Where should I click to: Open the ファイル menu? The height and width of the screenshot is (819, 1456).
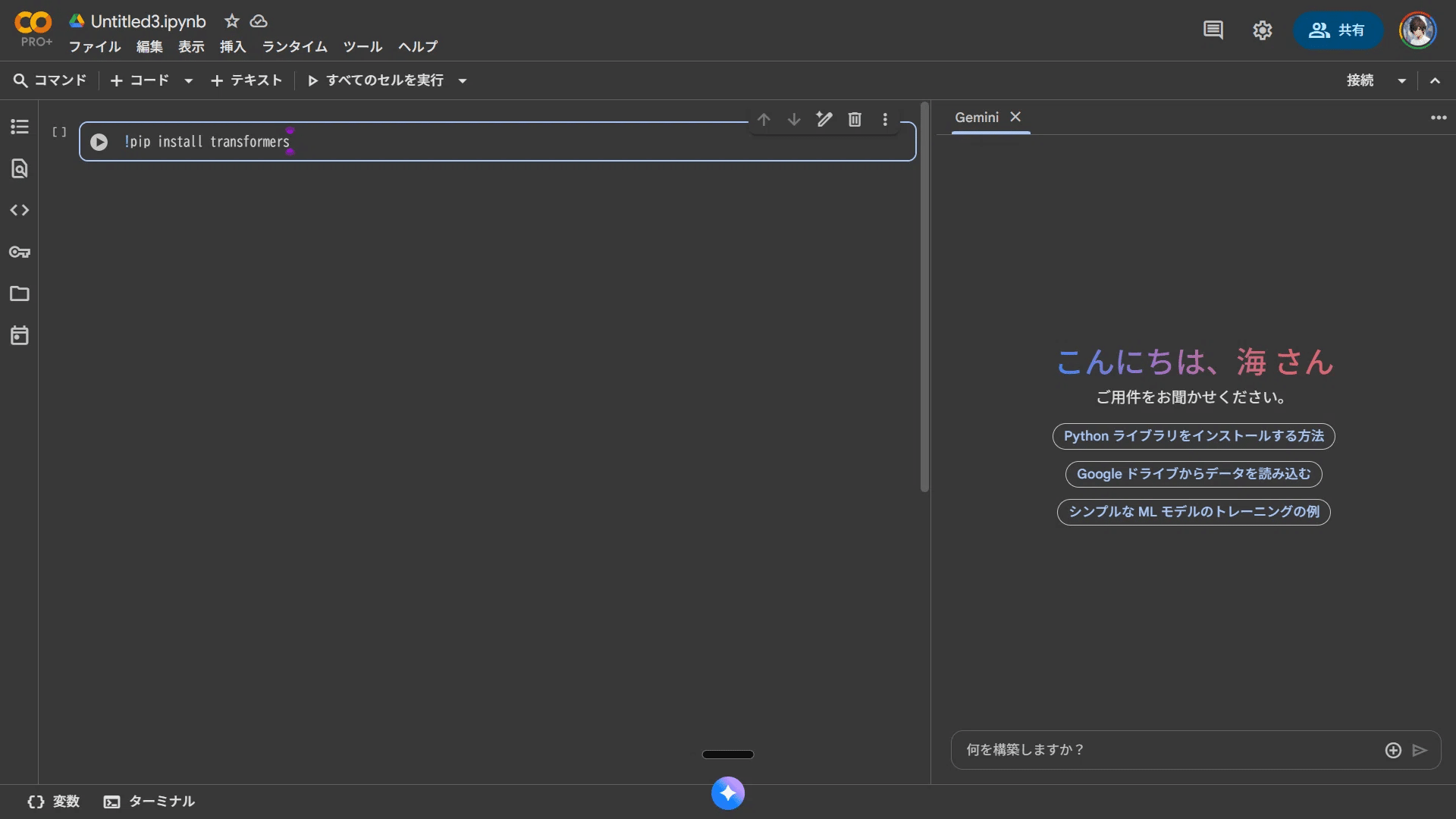pyautogui.click(x=95, y=47)
